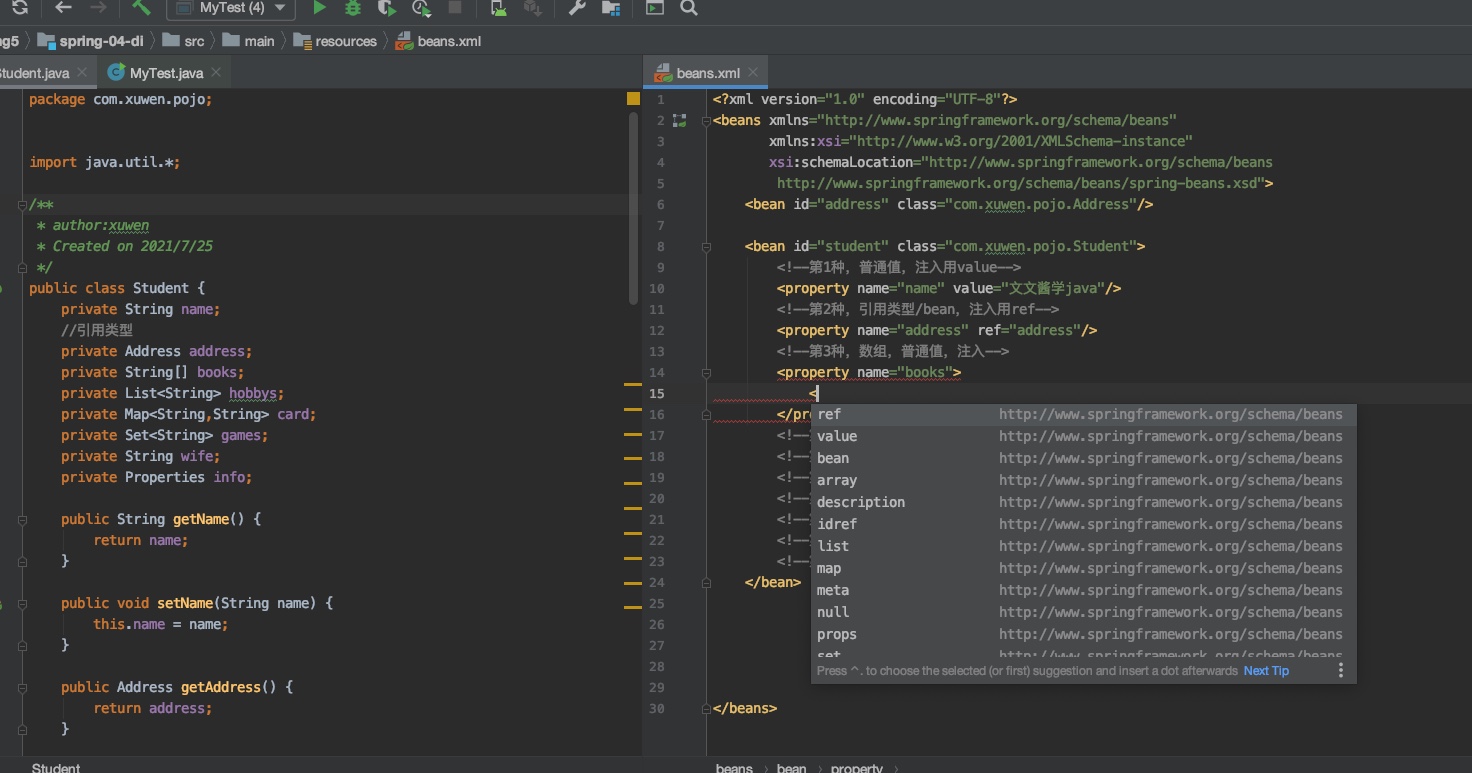1472x773 pixels.
Task: Navigate back with the left arrow
Action: (x=63, y=8)
